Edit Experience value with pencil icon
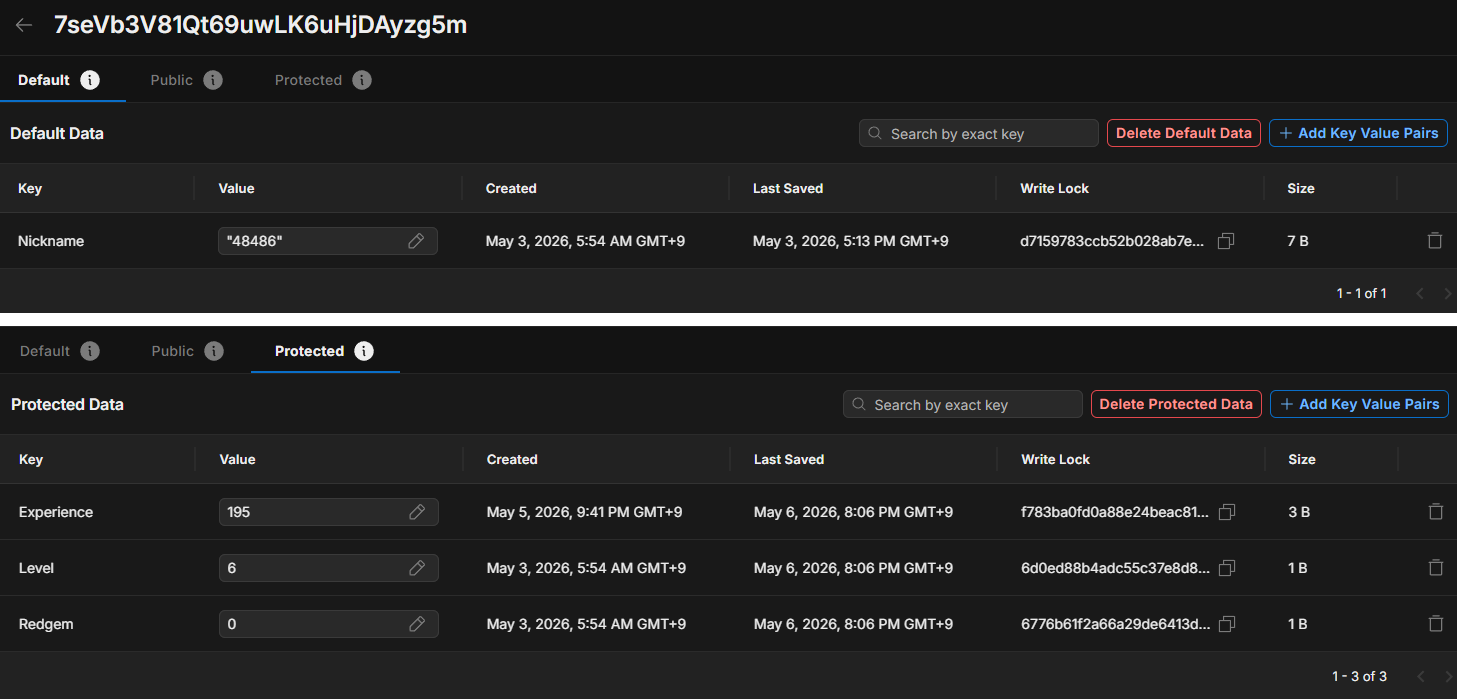1457x699 pixels. [417, 512]
